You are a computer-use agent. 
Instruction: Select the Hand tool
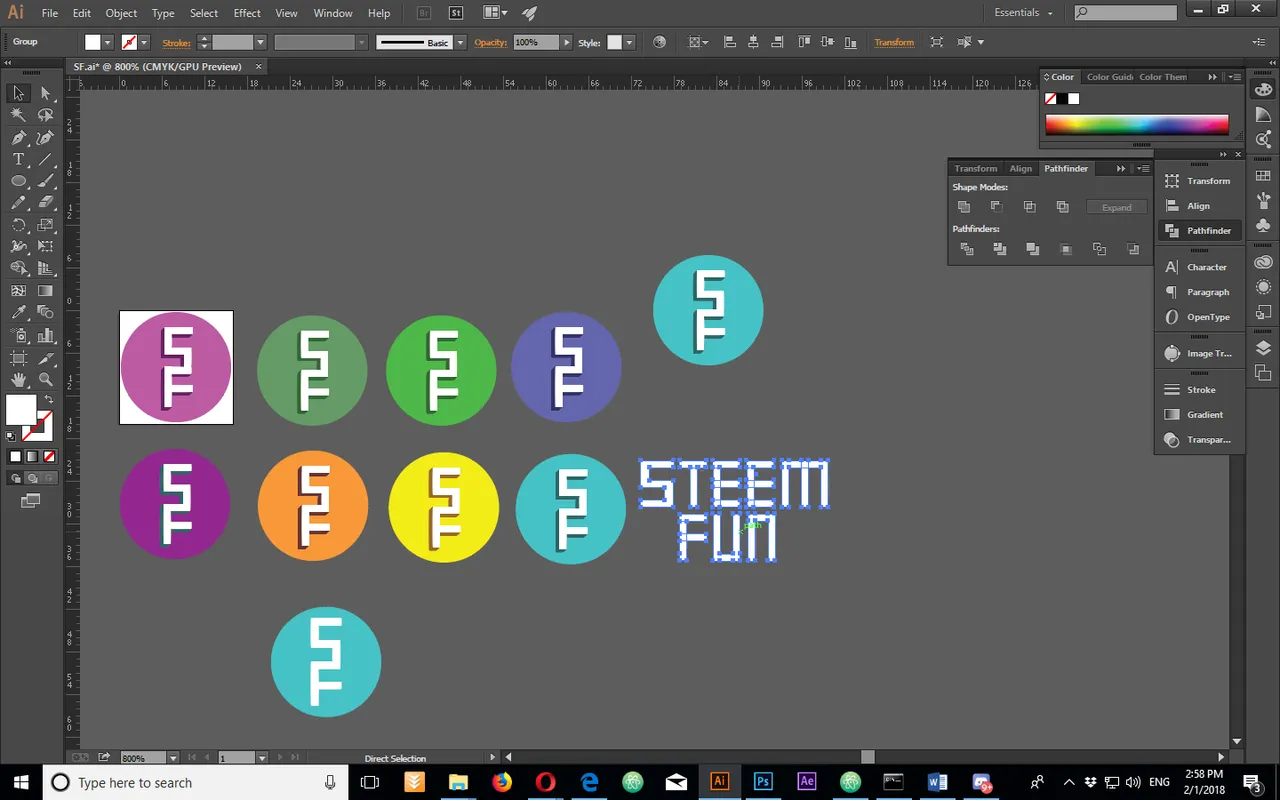click(18, 379)
